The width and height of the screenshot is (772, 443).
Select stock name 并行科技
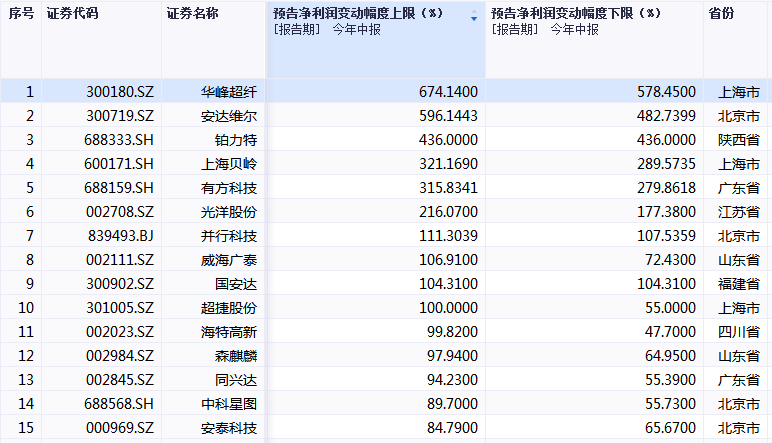click(x=229, y=236)
